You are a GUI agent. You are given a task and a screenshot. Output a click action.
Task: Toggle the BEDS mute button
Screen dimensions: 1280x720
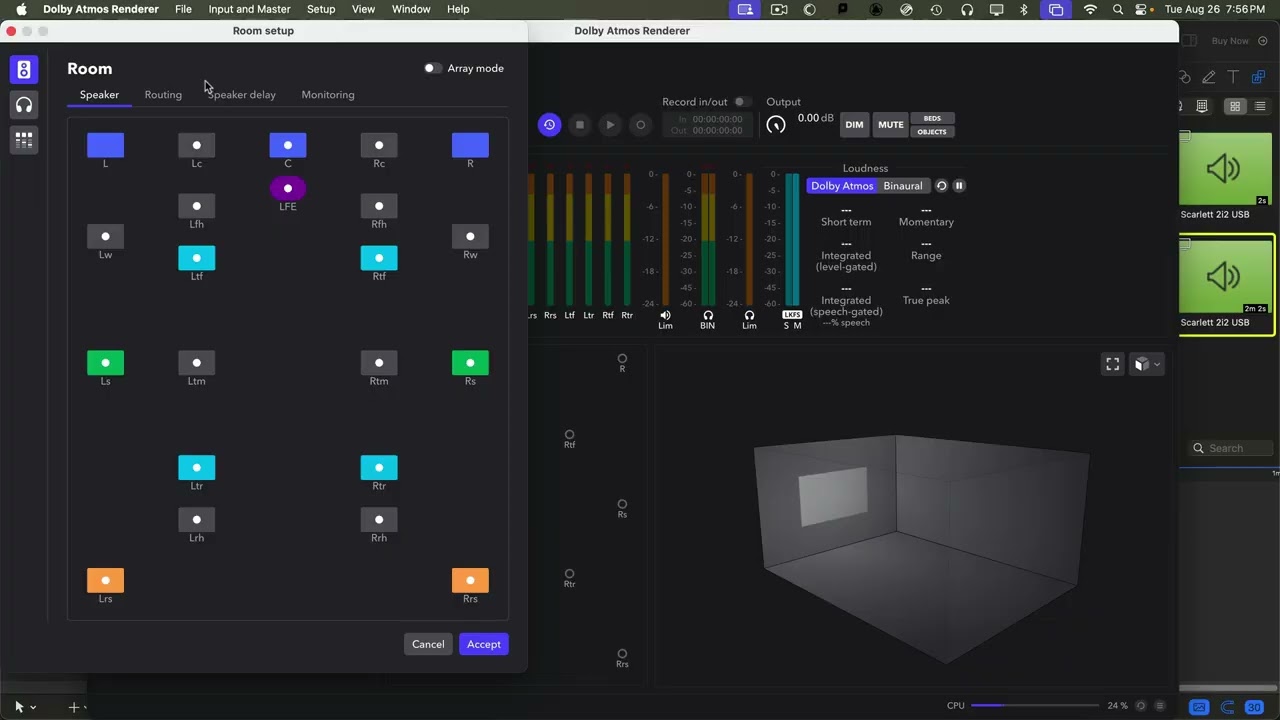[932, 118]
